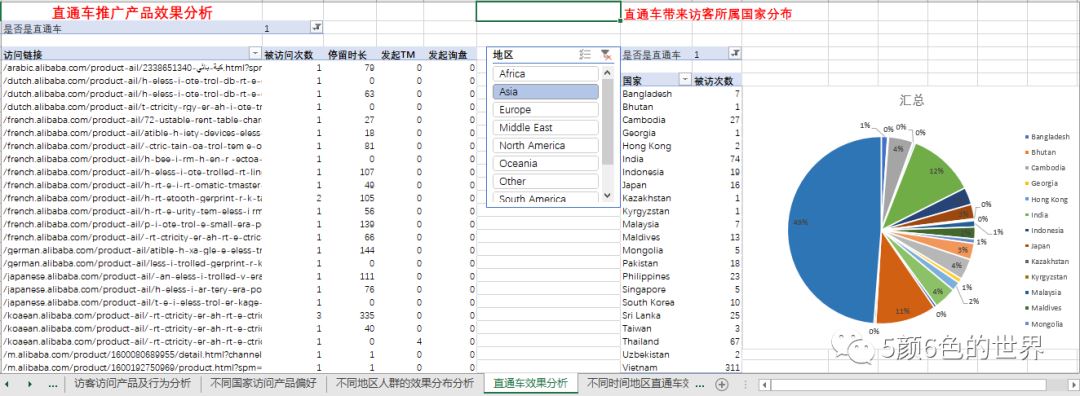Click the 停留时长 column header

pos(347,54)
